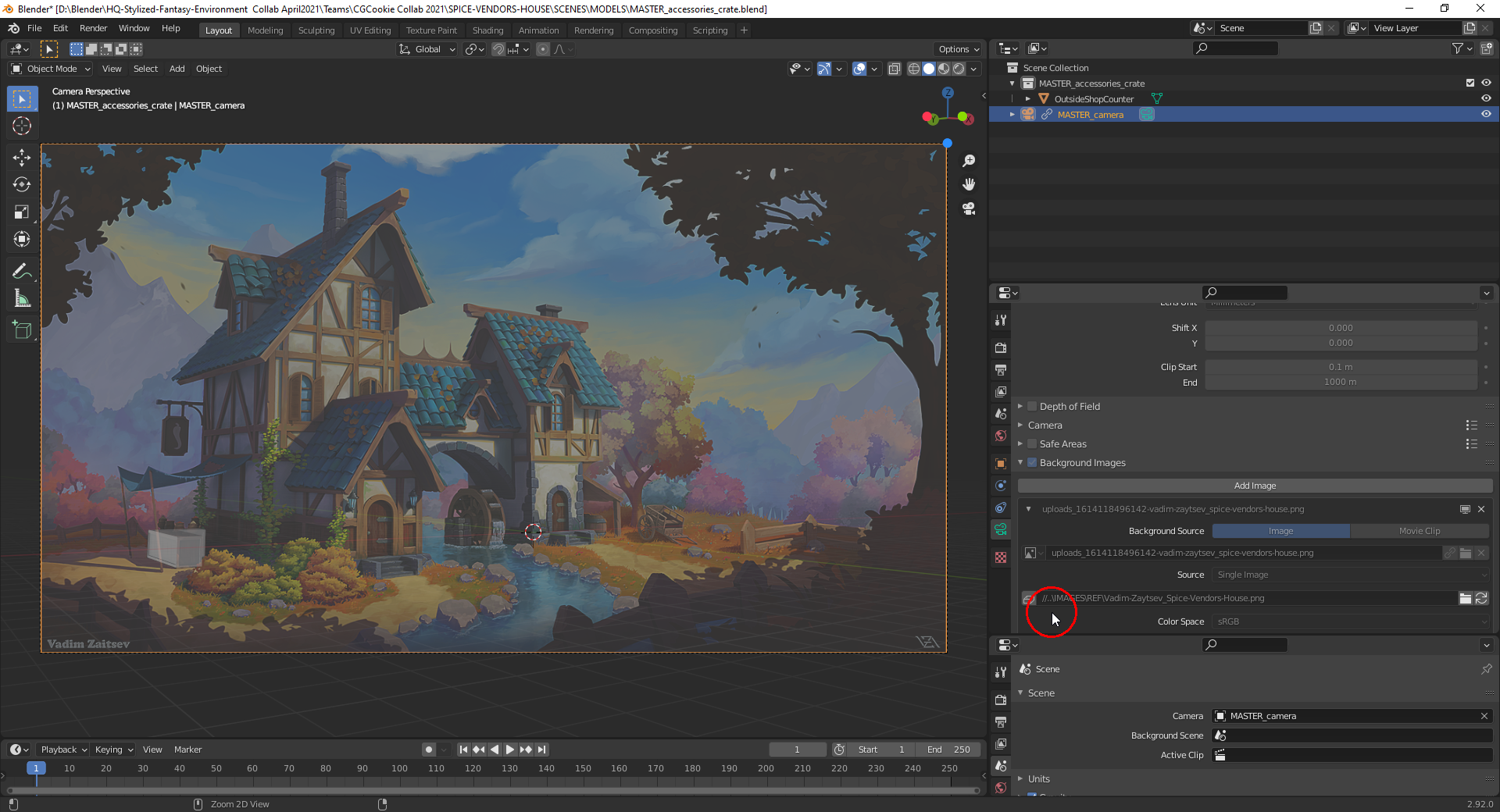Click the End frame 250 field
Screen dimensions: 1500x812
(x=948, y=750)
